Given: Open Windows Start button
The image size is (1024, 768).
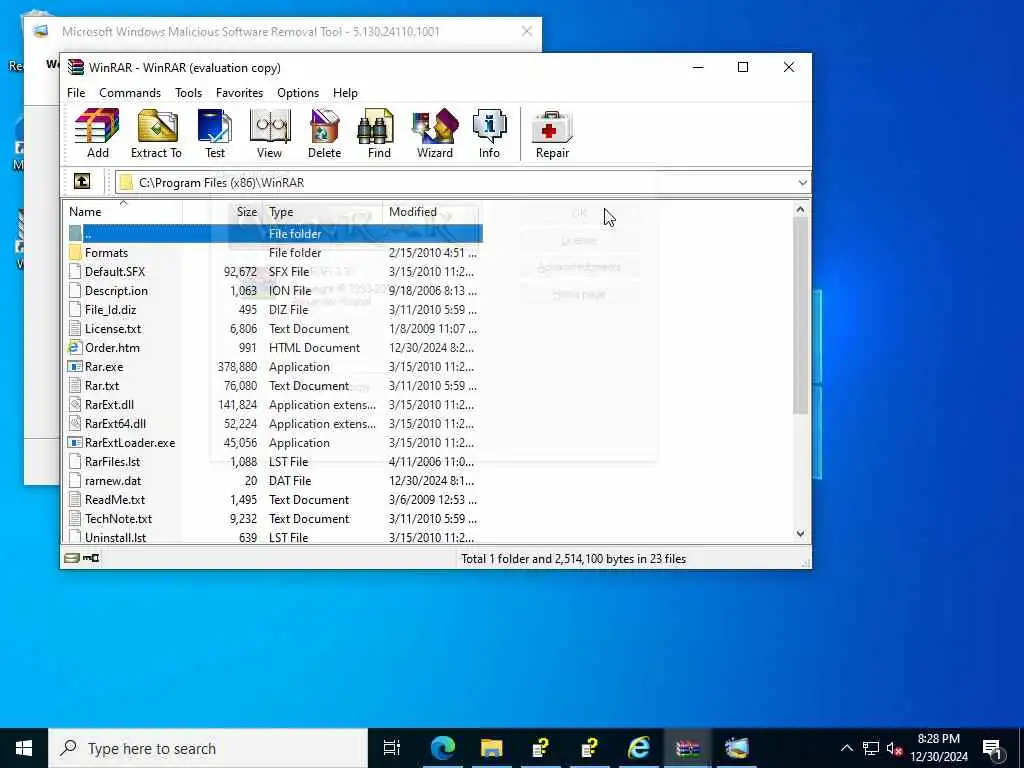Looking at the screenshot, I should click(x=24, y=748).
